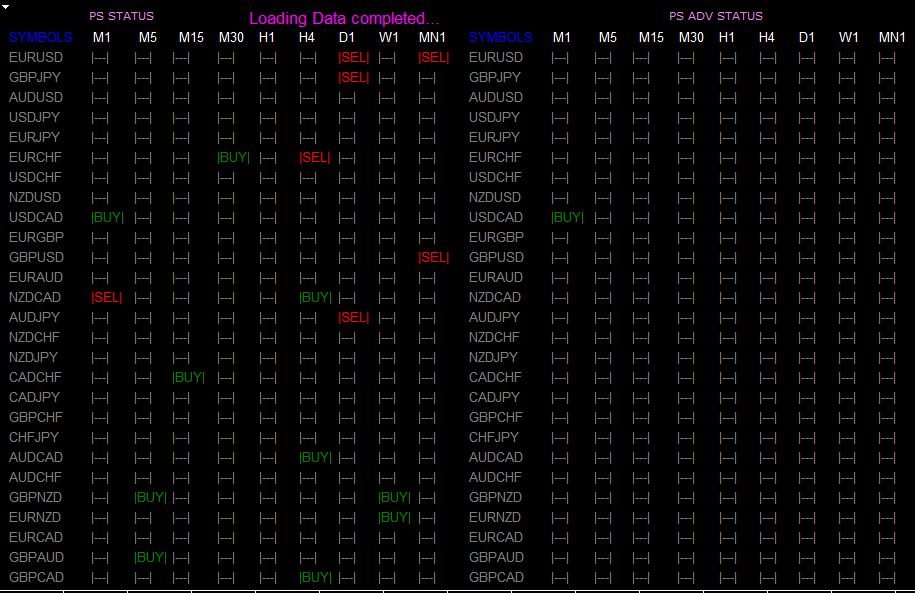Select the AUDJPY D1 SEL signal
Viewport: 915px width, 593px height.
pyautogui.click(x=353, y=318)
